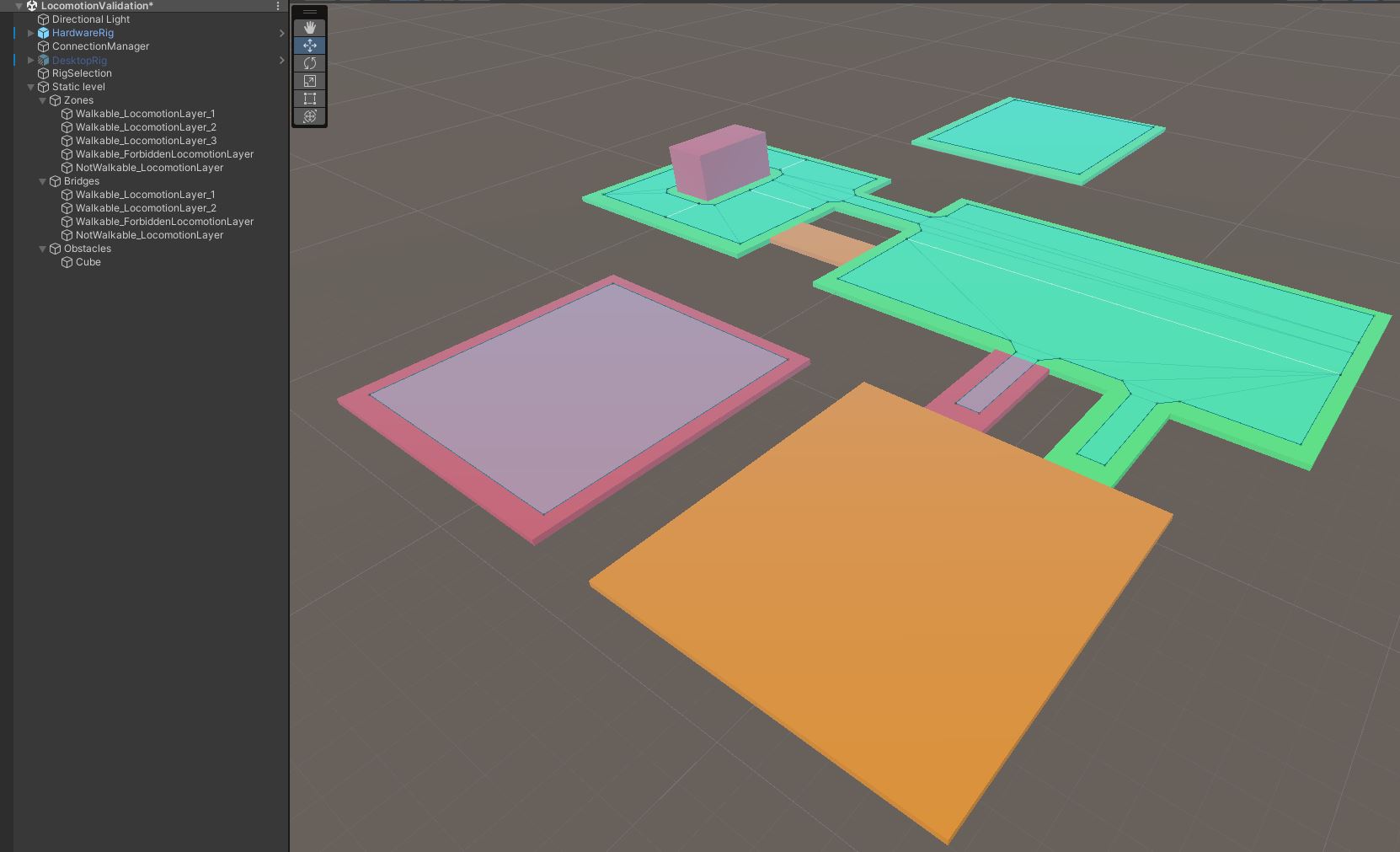Click the LocomotionValidation scene Unity icon
1400x852 pixels.
click(x=32, y=6)
